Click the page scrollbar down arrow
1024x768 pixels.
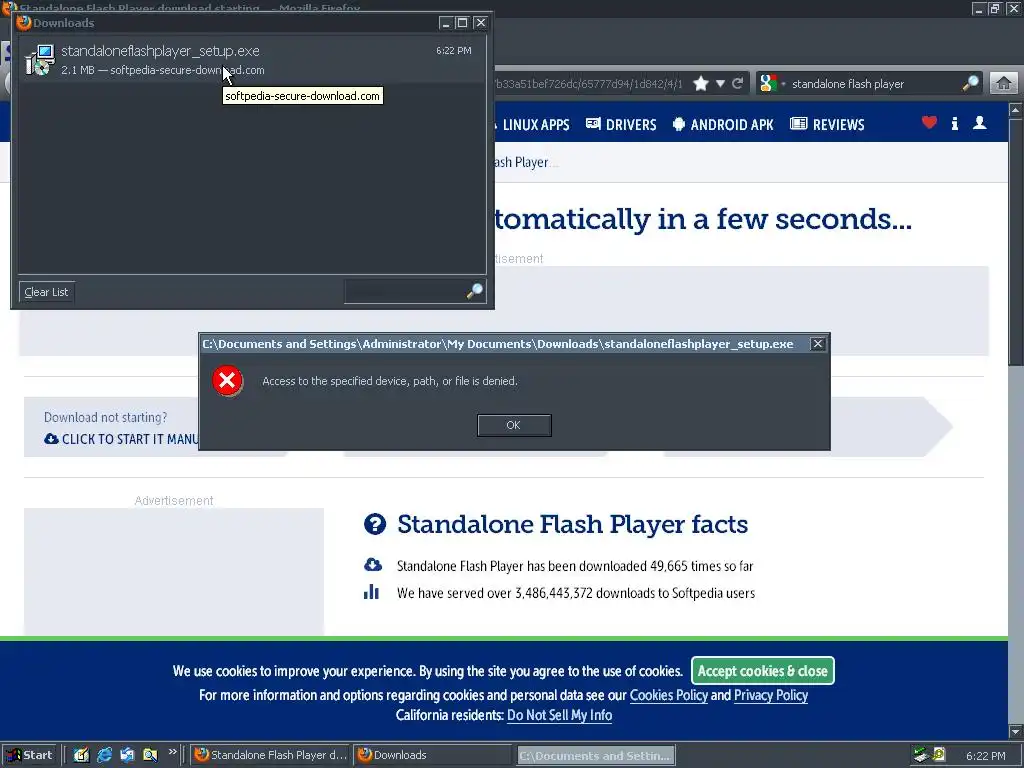pyautogui.click(x=1016, y=731)
